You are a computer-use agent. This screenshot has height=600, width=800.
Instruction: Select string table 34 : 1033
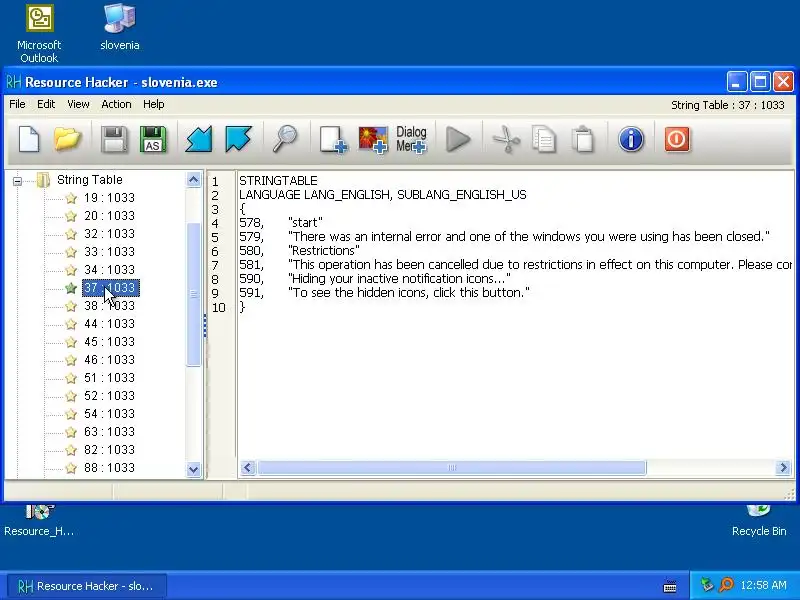click(109, 269)
